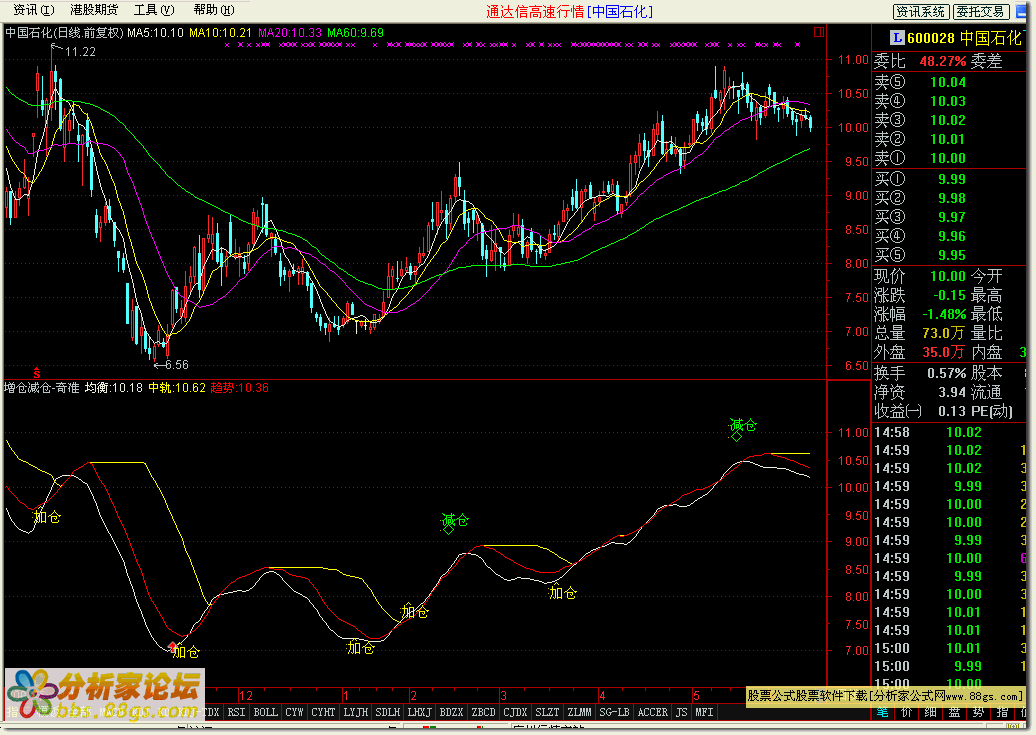
Task: Click the chart title 中国石化(日线,前复权)
Action: pos(65,32)
